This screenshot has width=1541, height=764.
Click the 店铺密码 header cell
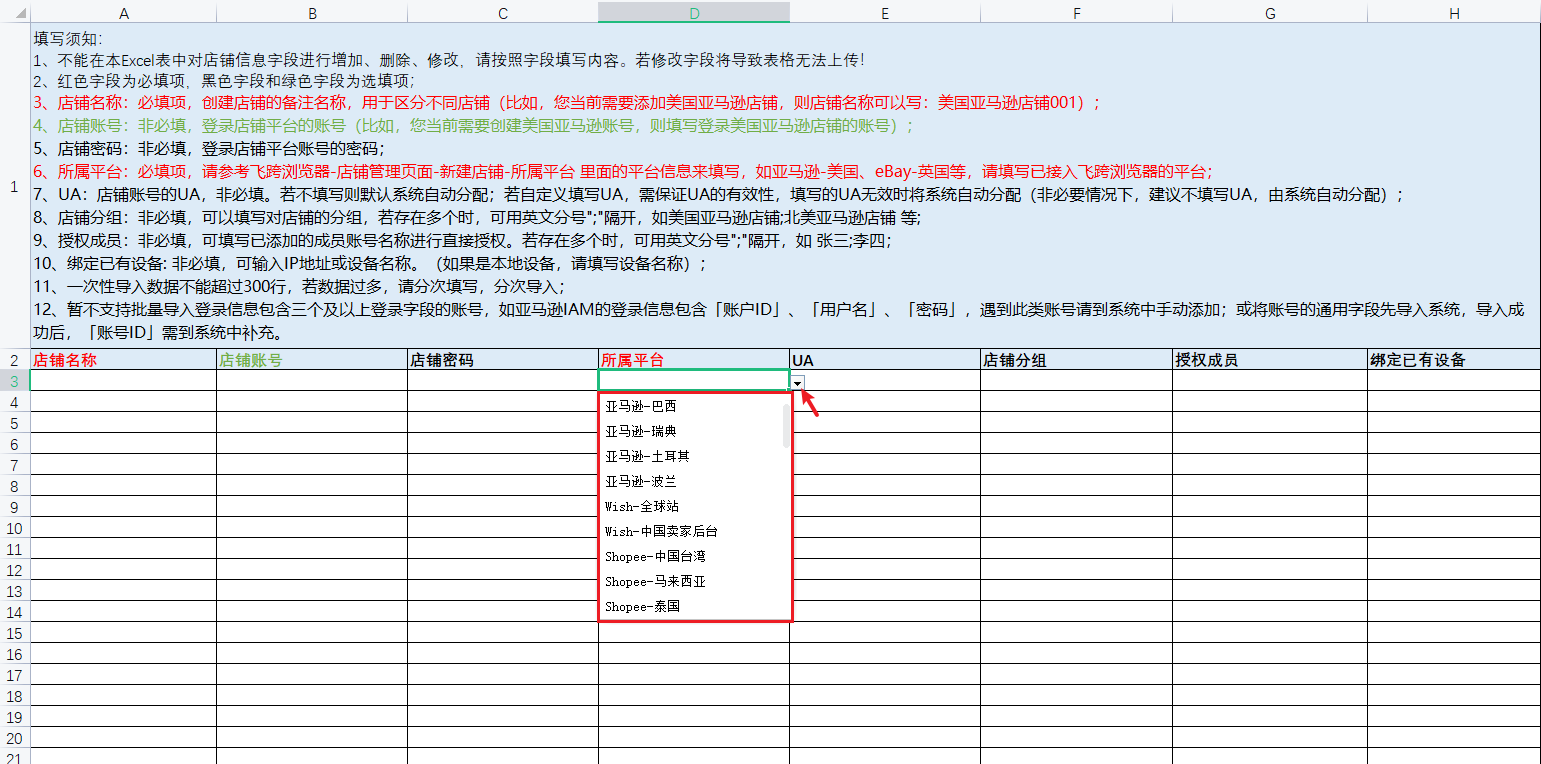tap(502, 360)
